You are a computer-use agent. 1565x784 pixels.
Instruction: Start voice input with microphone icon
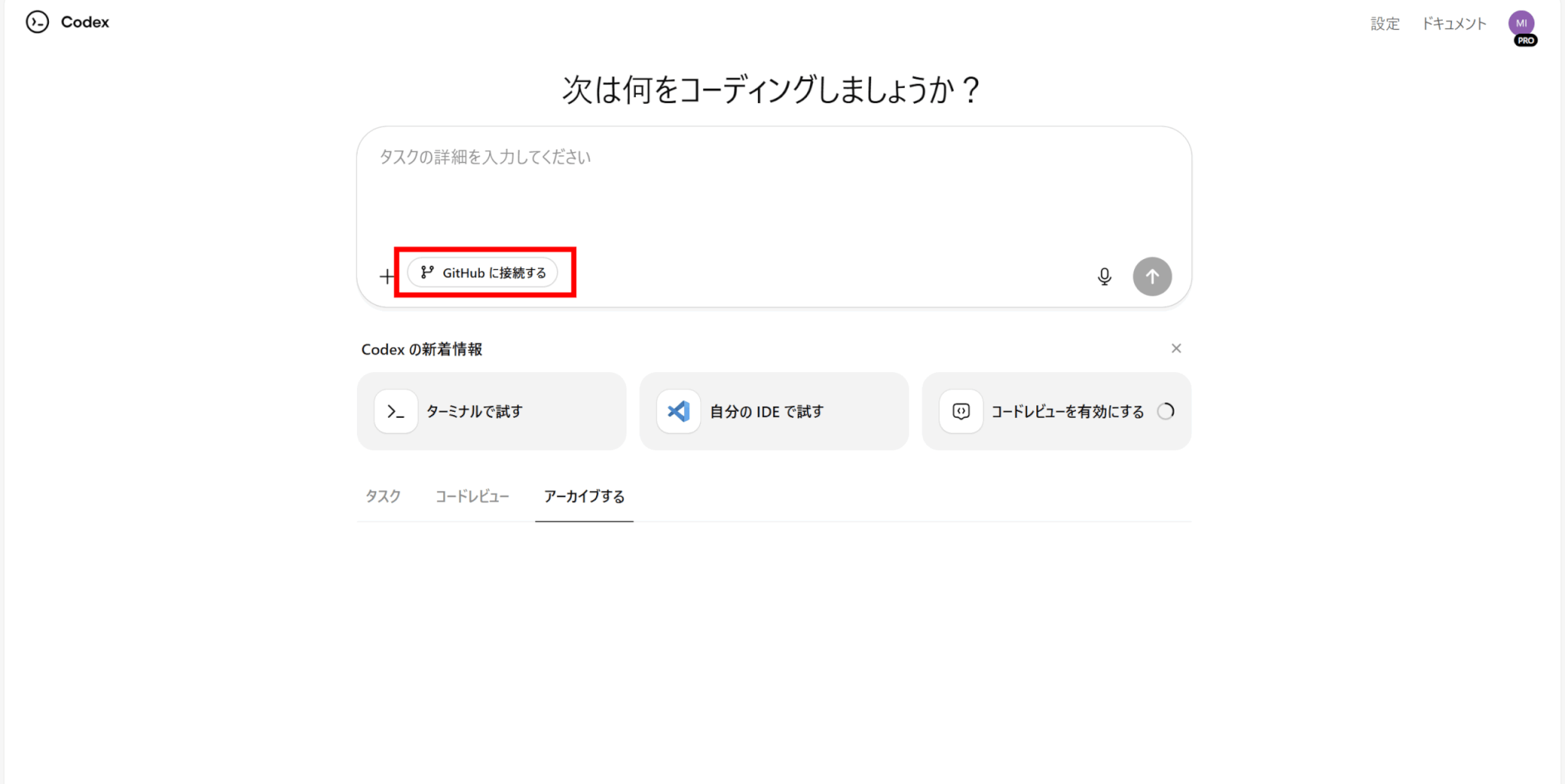click(x=1103, y=276)
